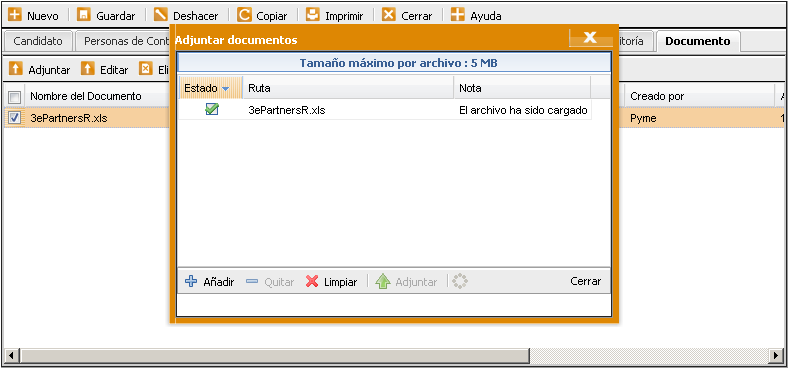Uncheck the 3ePartnersR.xls row checkbox
789x369 pixels.
point(15,118)
